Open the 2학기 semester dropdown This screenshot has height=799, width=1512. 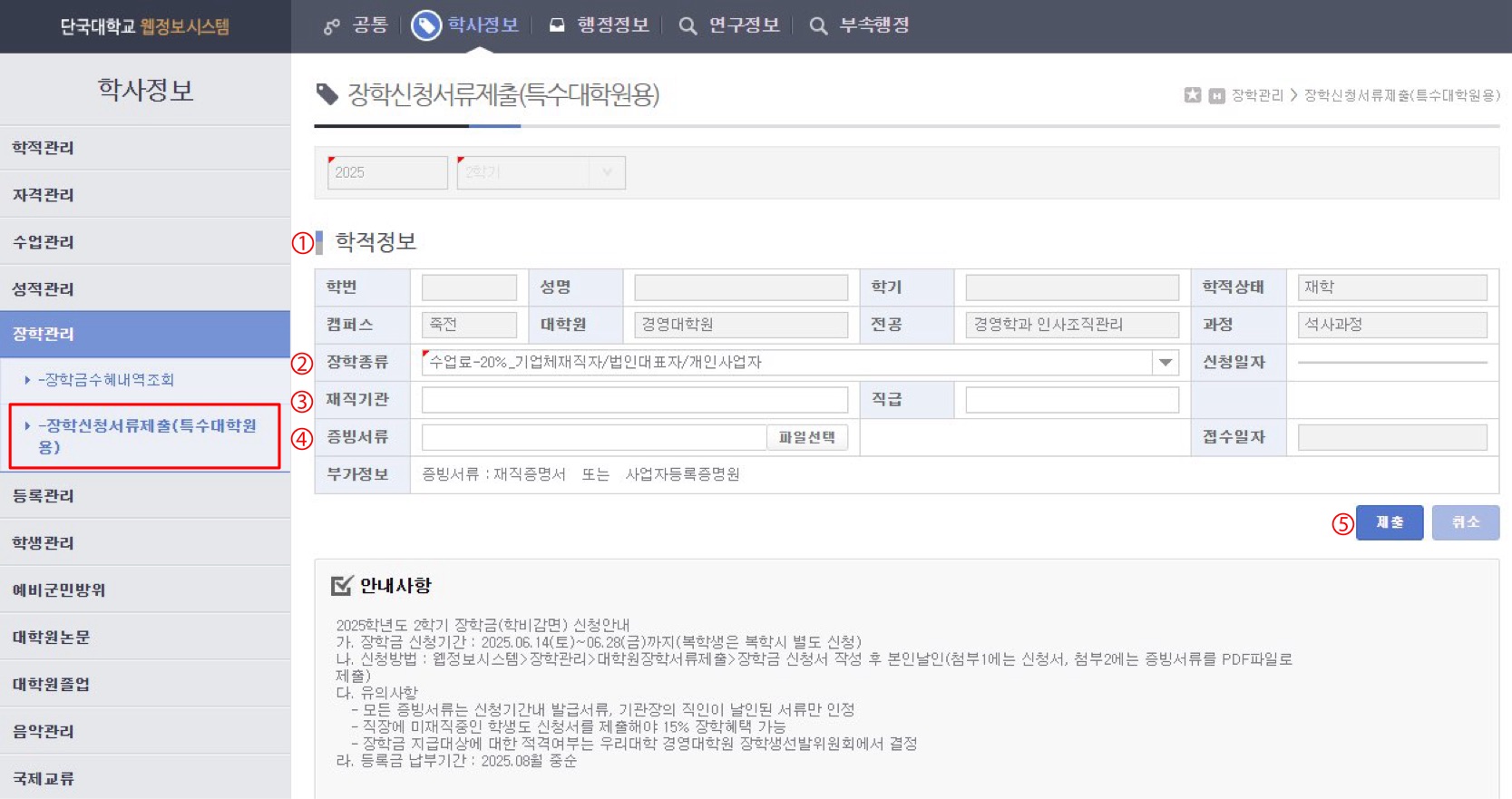click(x=607, y=172)
